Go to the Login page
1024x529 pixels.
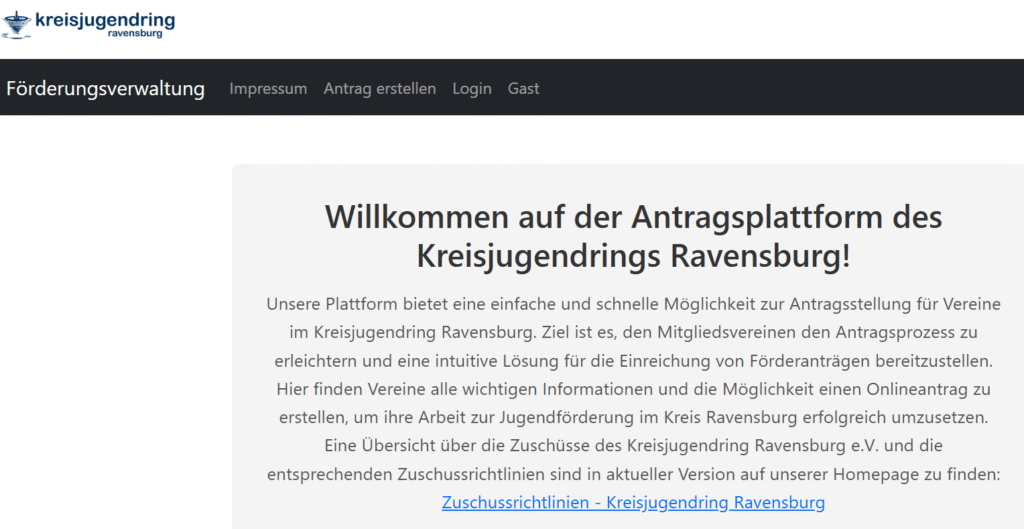pos(472,88)
